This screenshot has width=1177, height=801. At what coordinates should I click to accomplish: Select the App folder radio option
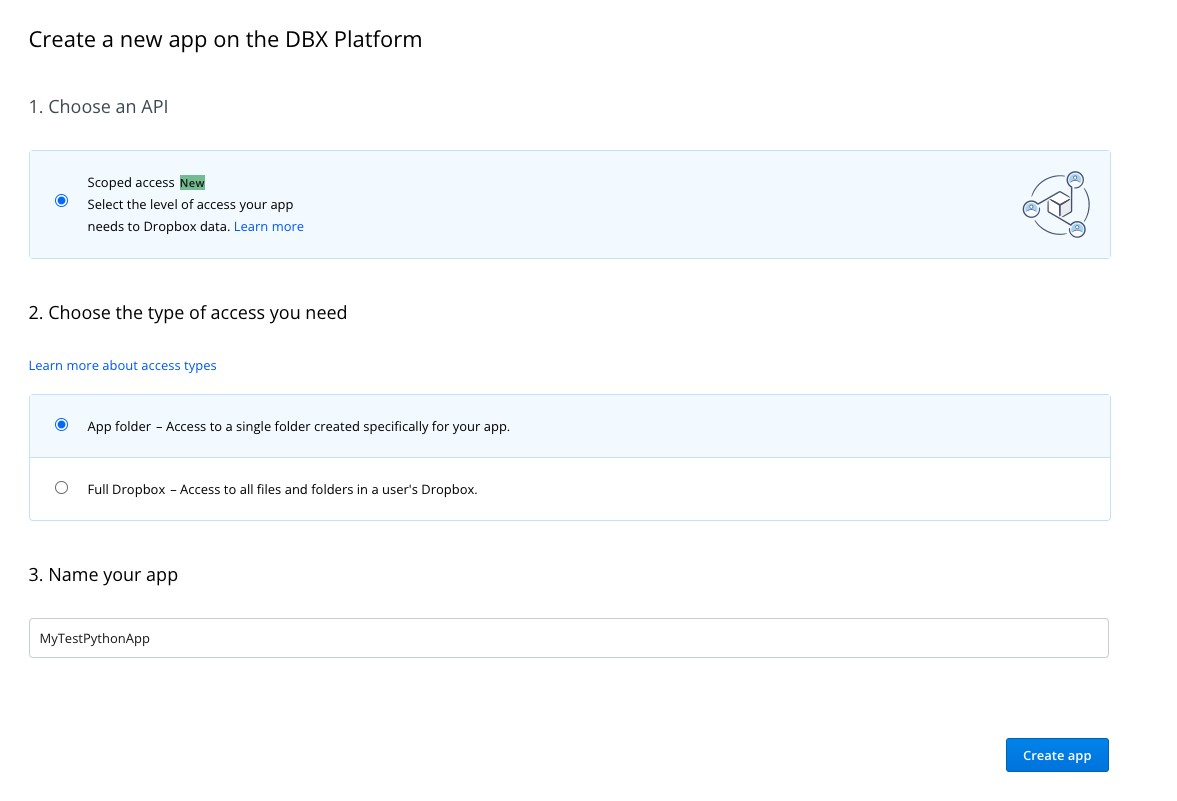pyautogui.click(x=62, y=425)
